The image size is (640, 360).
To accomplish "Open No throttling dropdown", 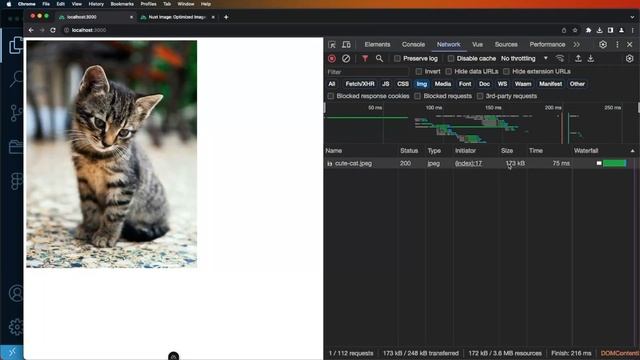I will tap(524, 59).
